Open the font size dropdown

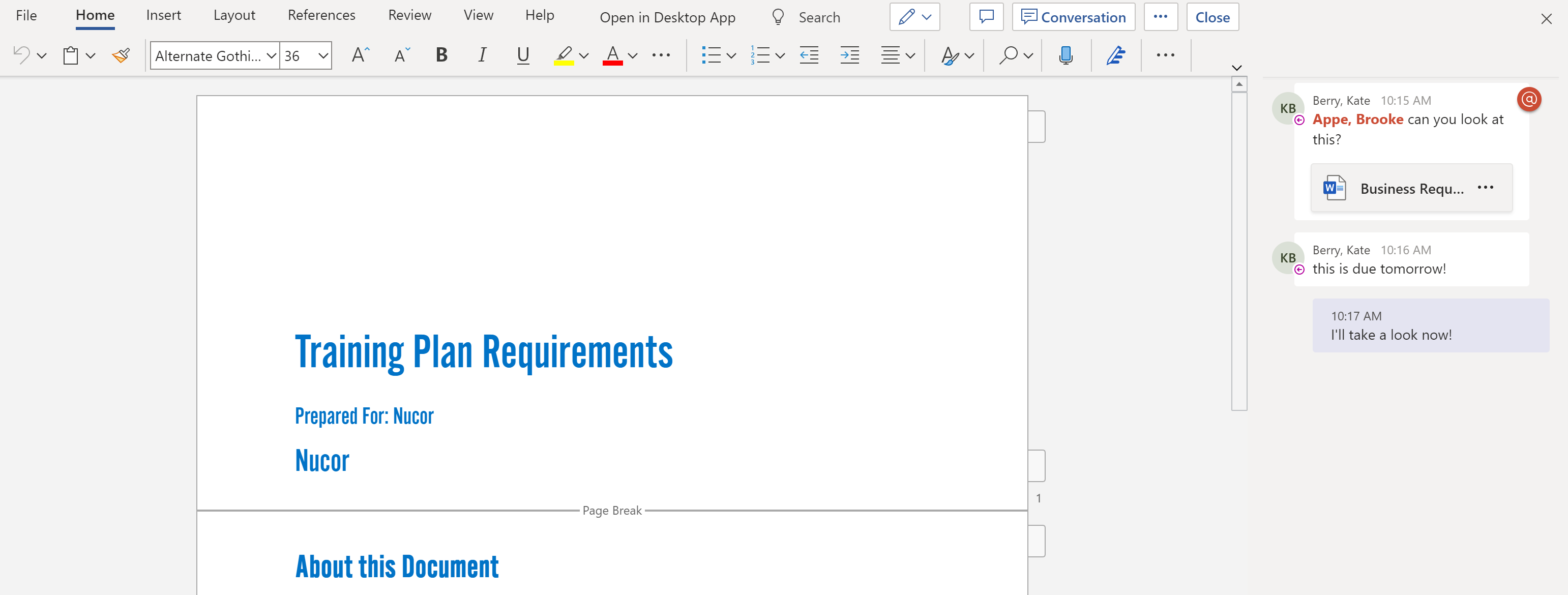[322, 56]
